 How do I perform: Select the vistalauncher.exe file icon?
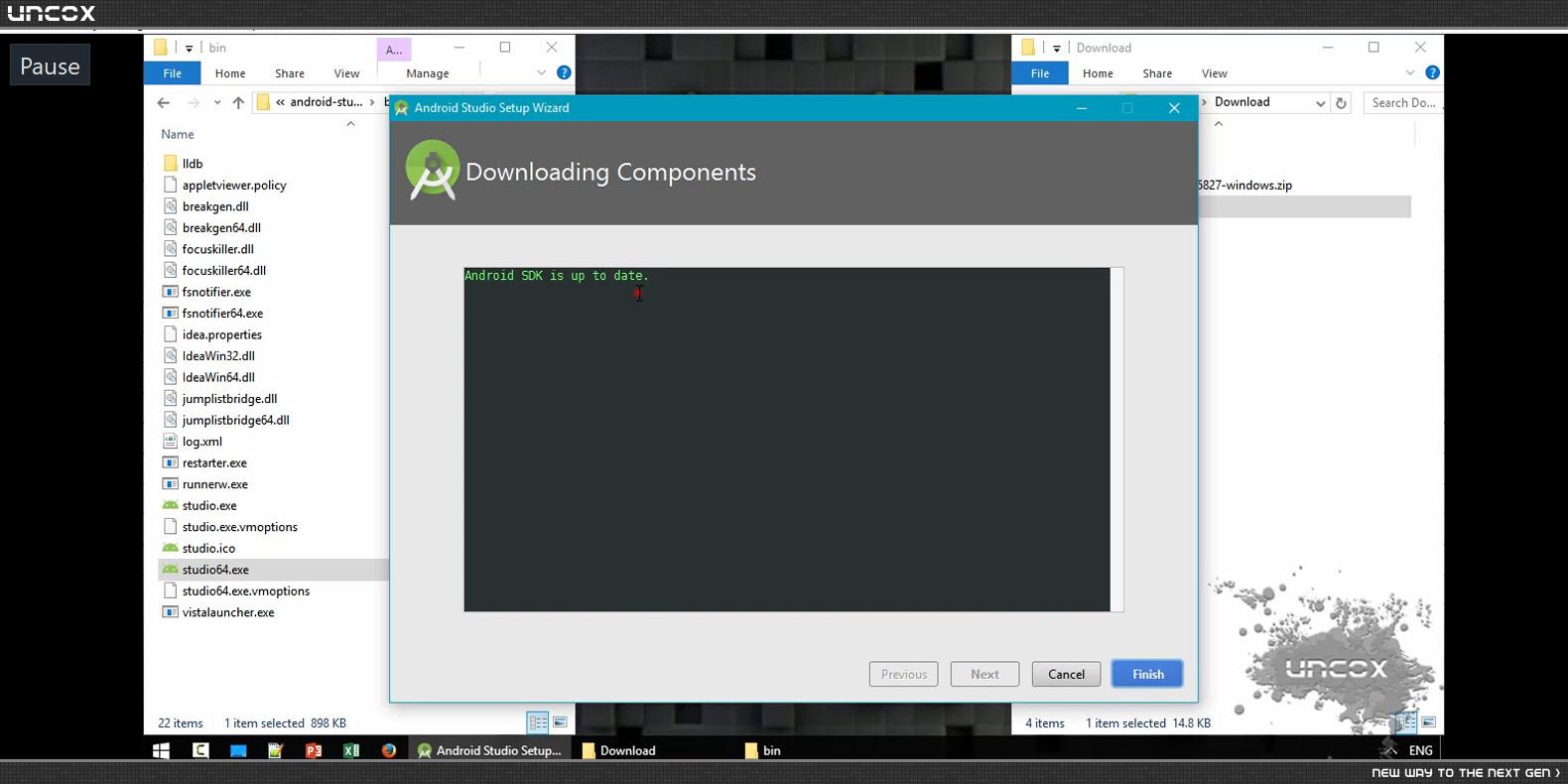[170, 612]
